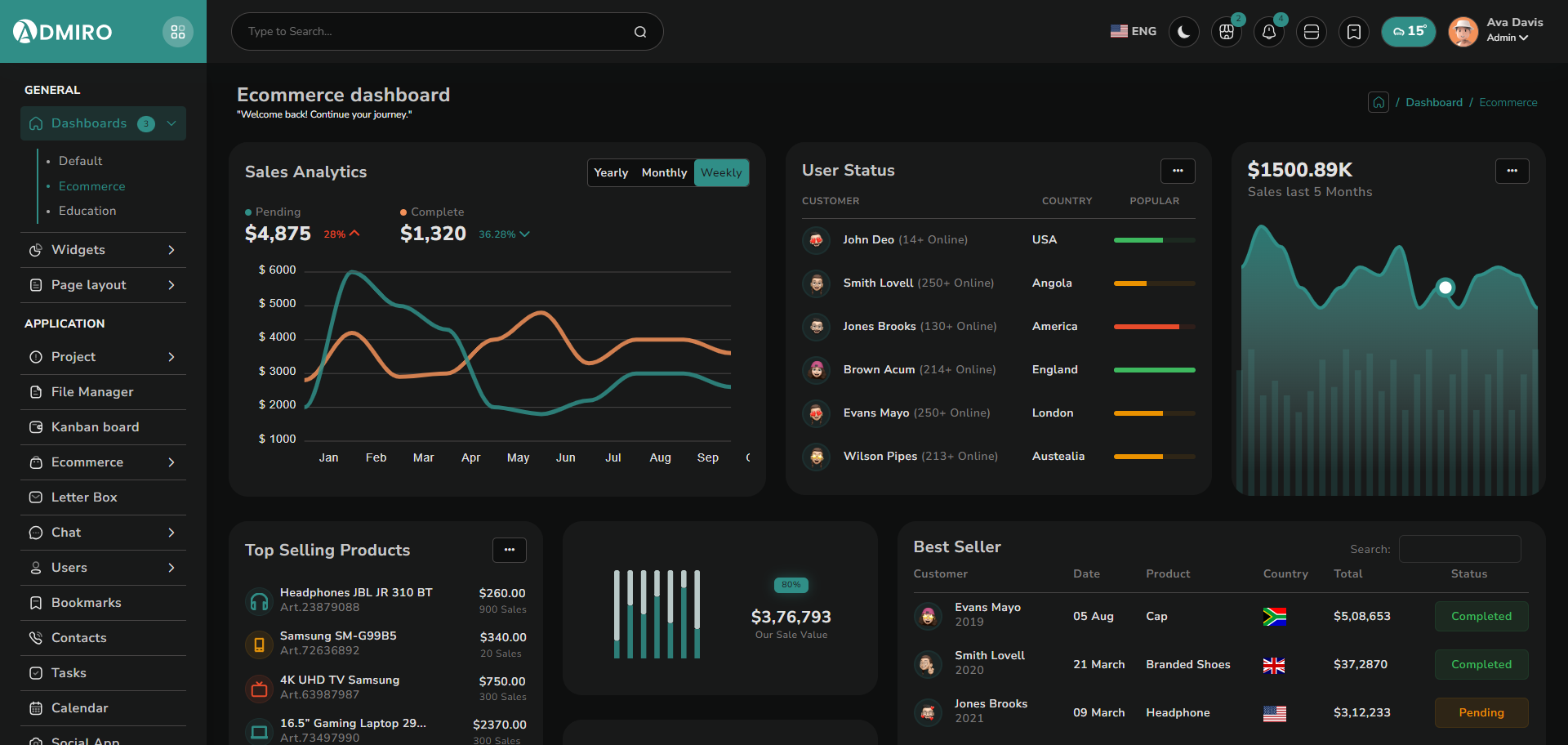
Task: Switch Sales Analytics to Monthly view
Action: click(x=664, y=172)
